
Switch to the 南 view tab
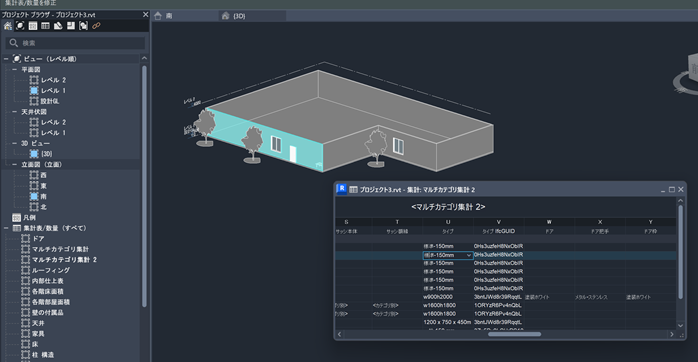(185, 16)
